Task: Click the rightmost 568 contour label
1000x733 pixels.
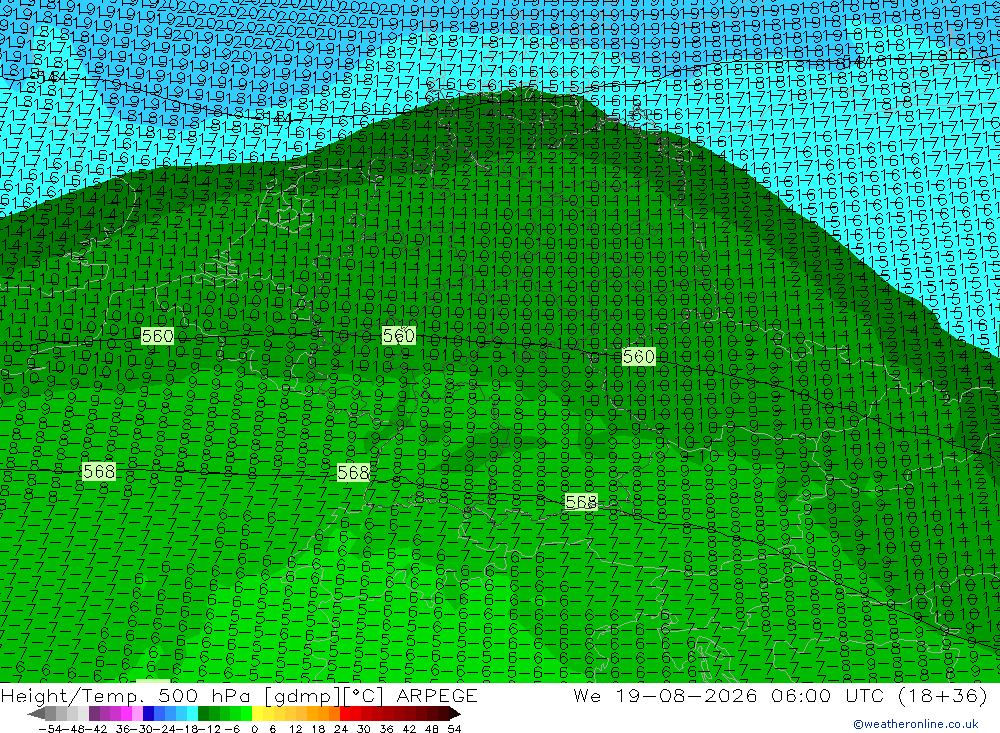Action: click(x=582, y=502)
